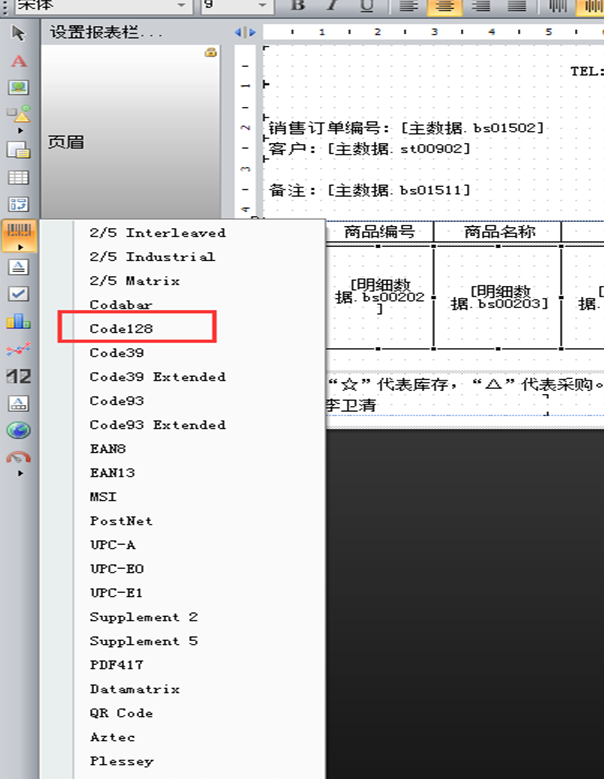
Task: Toggle underline formatting
Action: click(366, 6)
